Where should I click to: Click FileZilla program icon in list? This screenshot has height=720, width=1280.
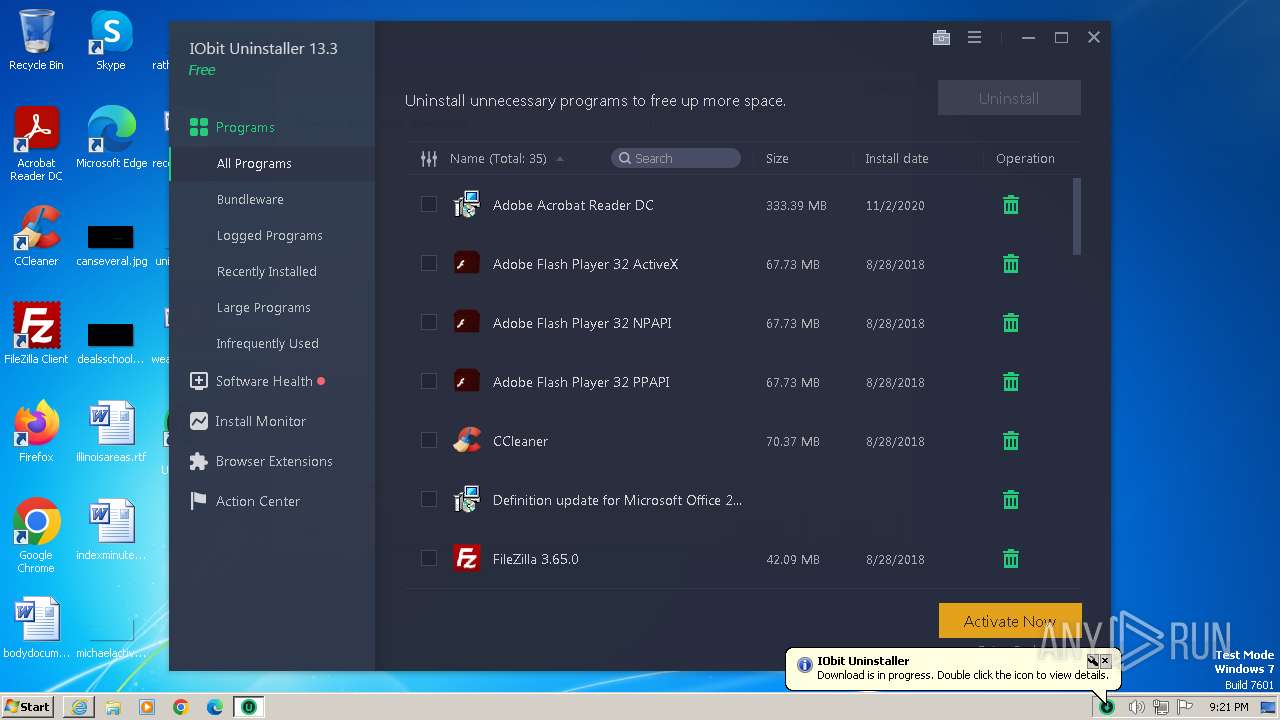467,559
